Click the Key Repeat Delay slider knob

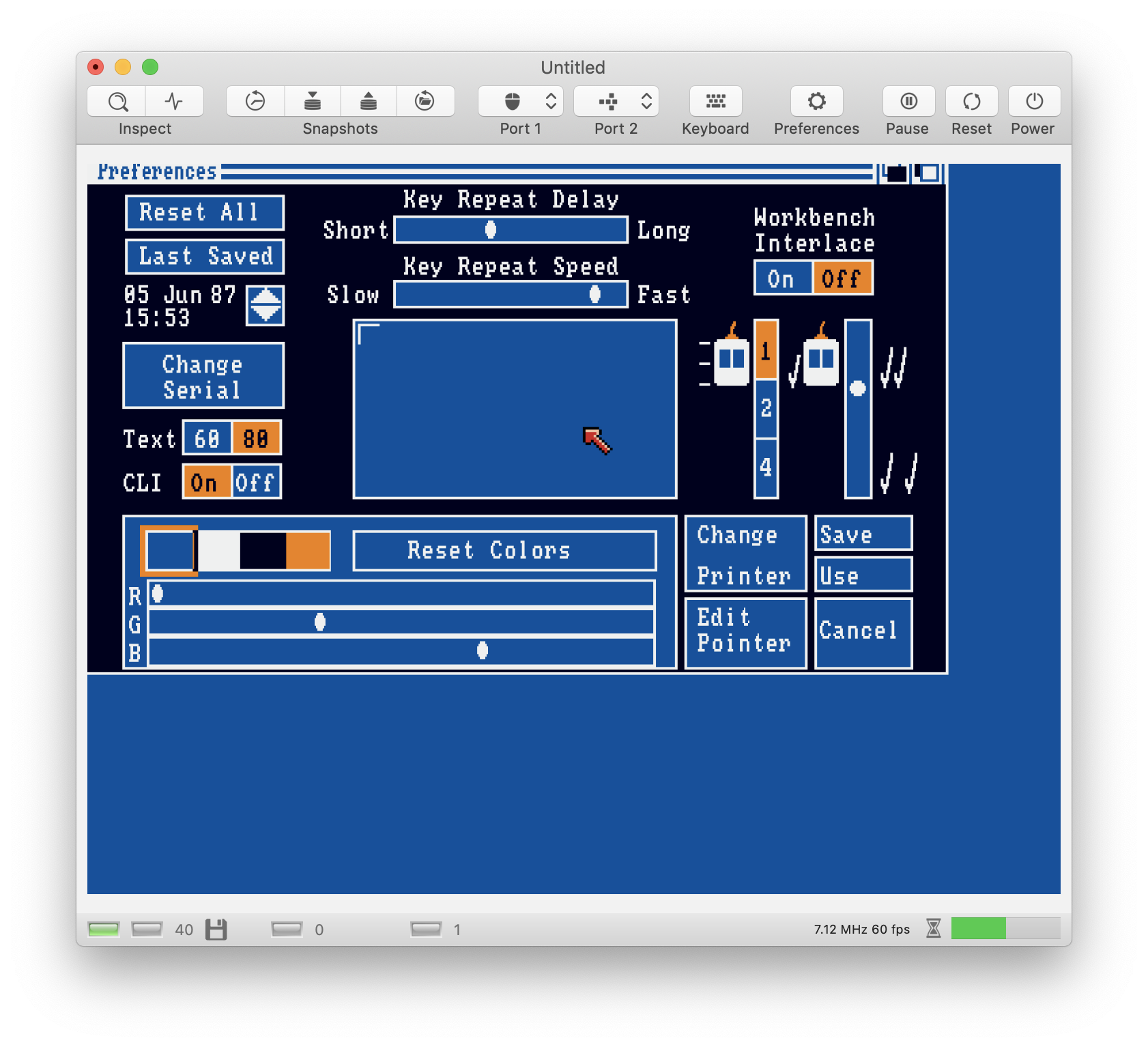pyautogui.click(x=490, y=230)
